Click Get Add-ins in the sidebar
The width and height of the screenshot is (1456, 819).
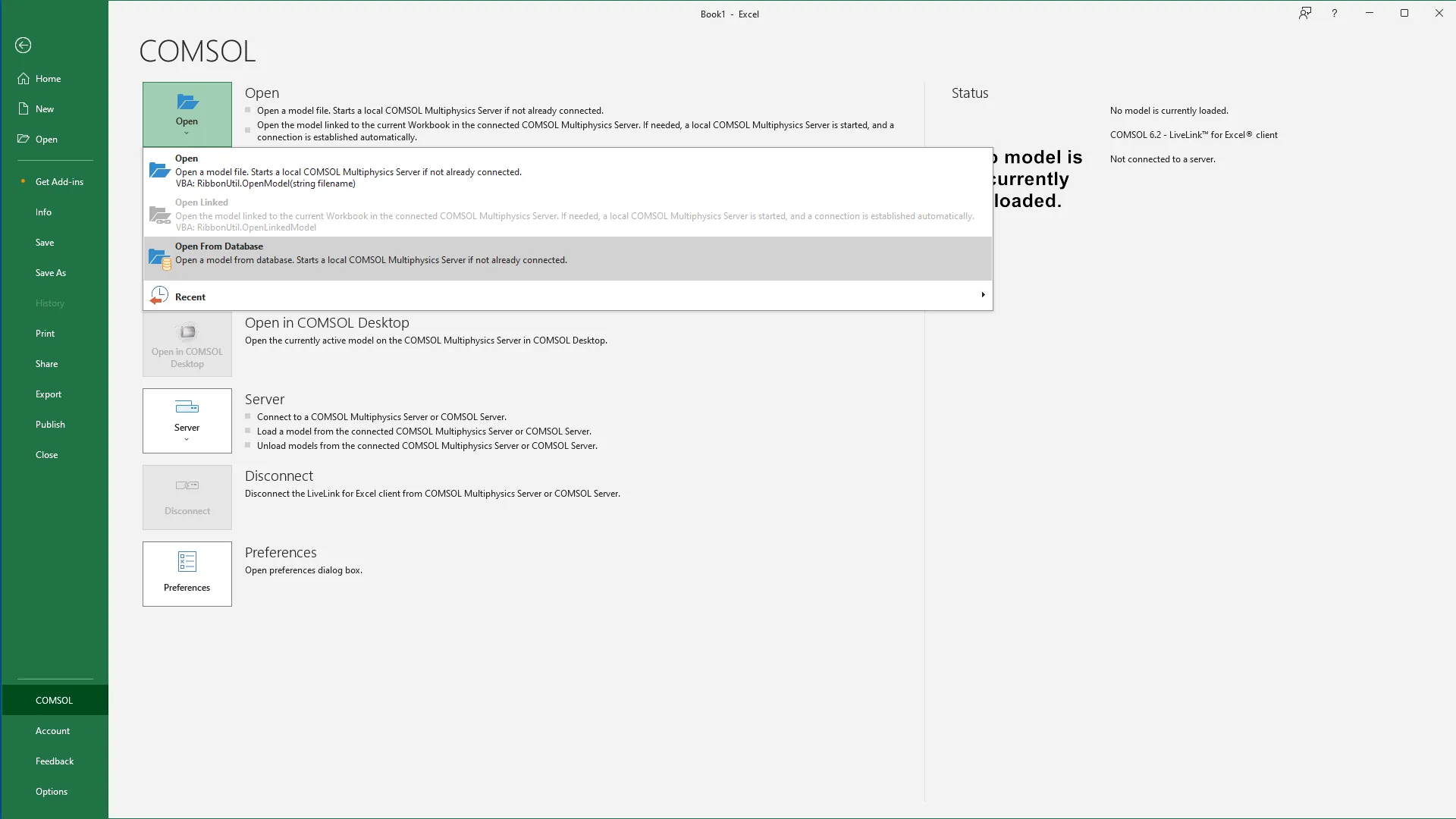tap(59, 182)
